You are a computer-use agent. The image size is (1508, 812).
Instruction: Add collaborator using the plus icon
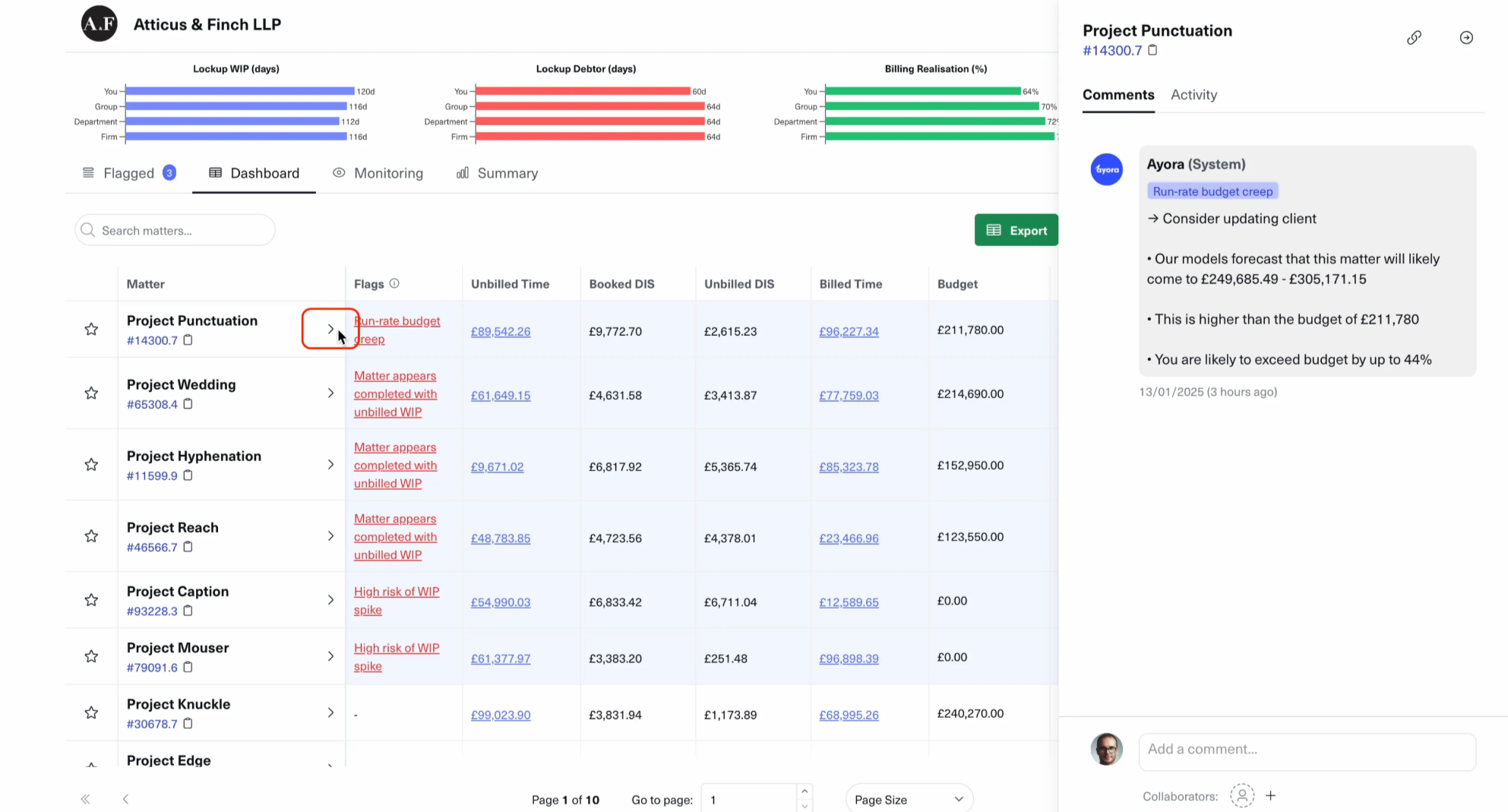pyautogui.click(x=1271, y=795)
